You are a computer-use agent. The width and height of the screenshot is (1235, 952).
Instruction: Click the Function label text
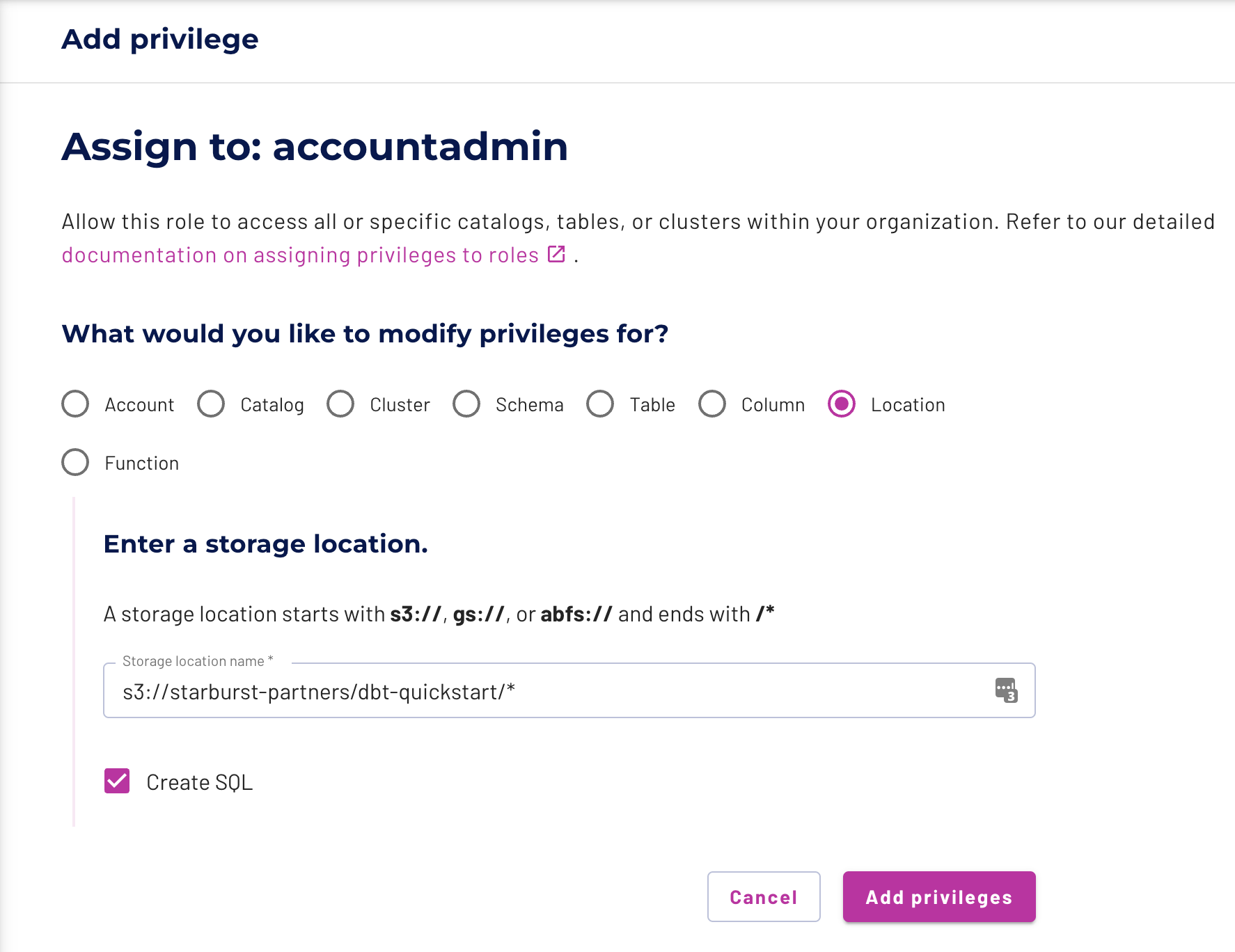tap(142, 462)
